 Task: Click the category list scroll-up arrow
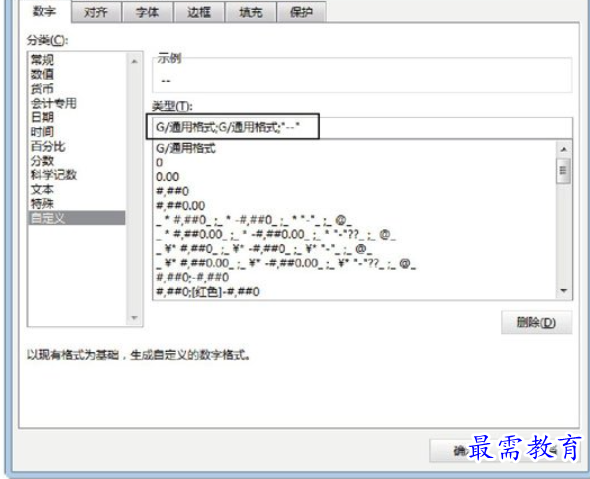pyautogui.click(x=134, y=61)
